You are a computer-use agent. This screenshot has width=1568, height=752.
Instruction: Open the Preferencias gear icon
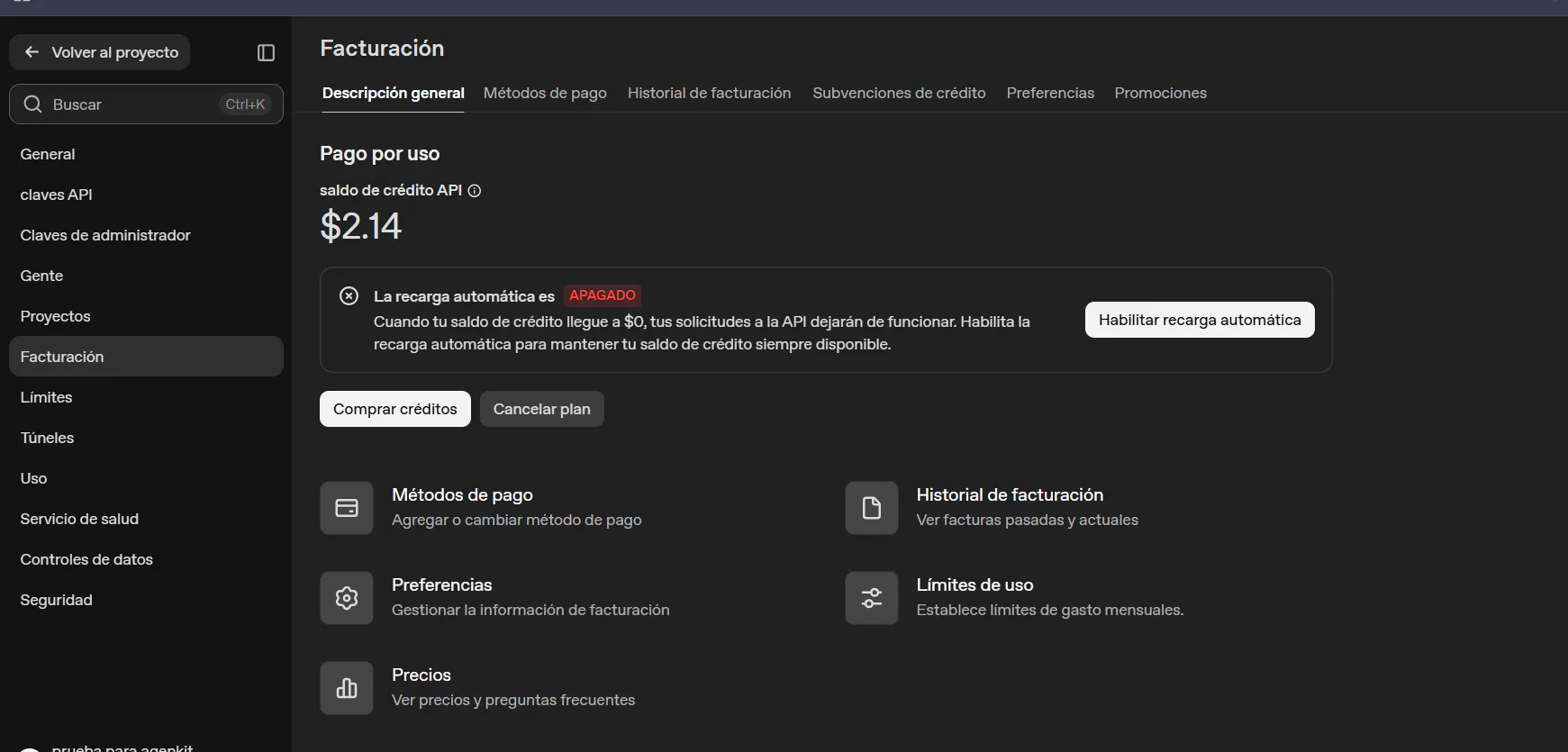347,598
